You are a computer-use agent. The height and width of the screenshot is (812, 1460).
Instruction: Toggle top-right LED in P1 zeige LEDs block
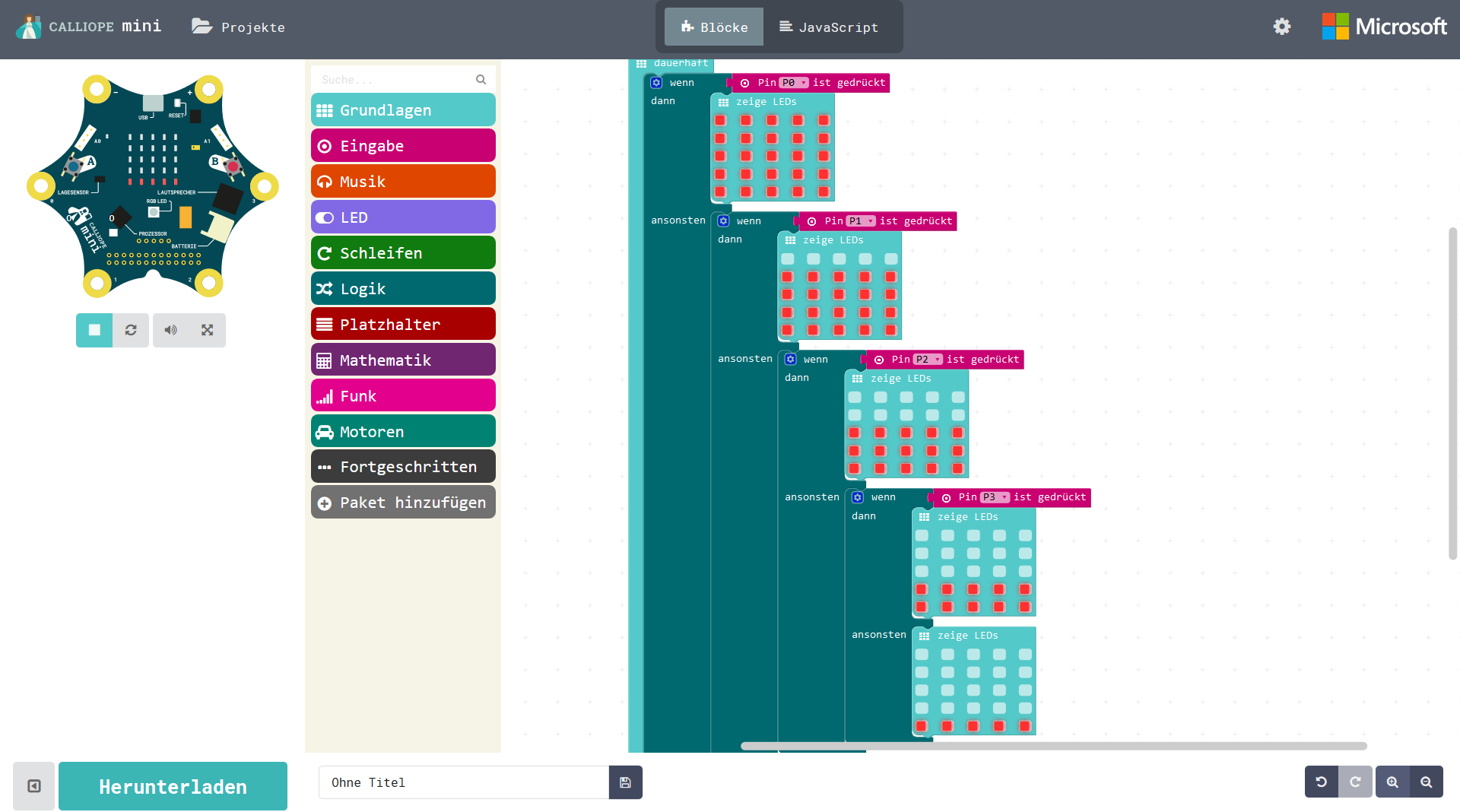click(x=891, y=259)
